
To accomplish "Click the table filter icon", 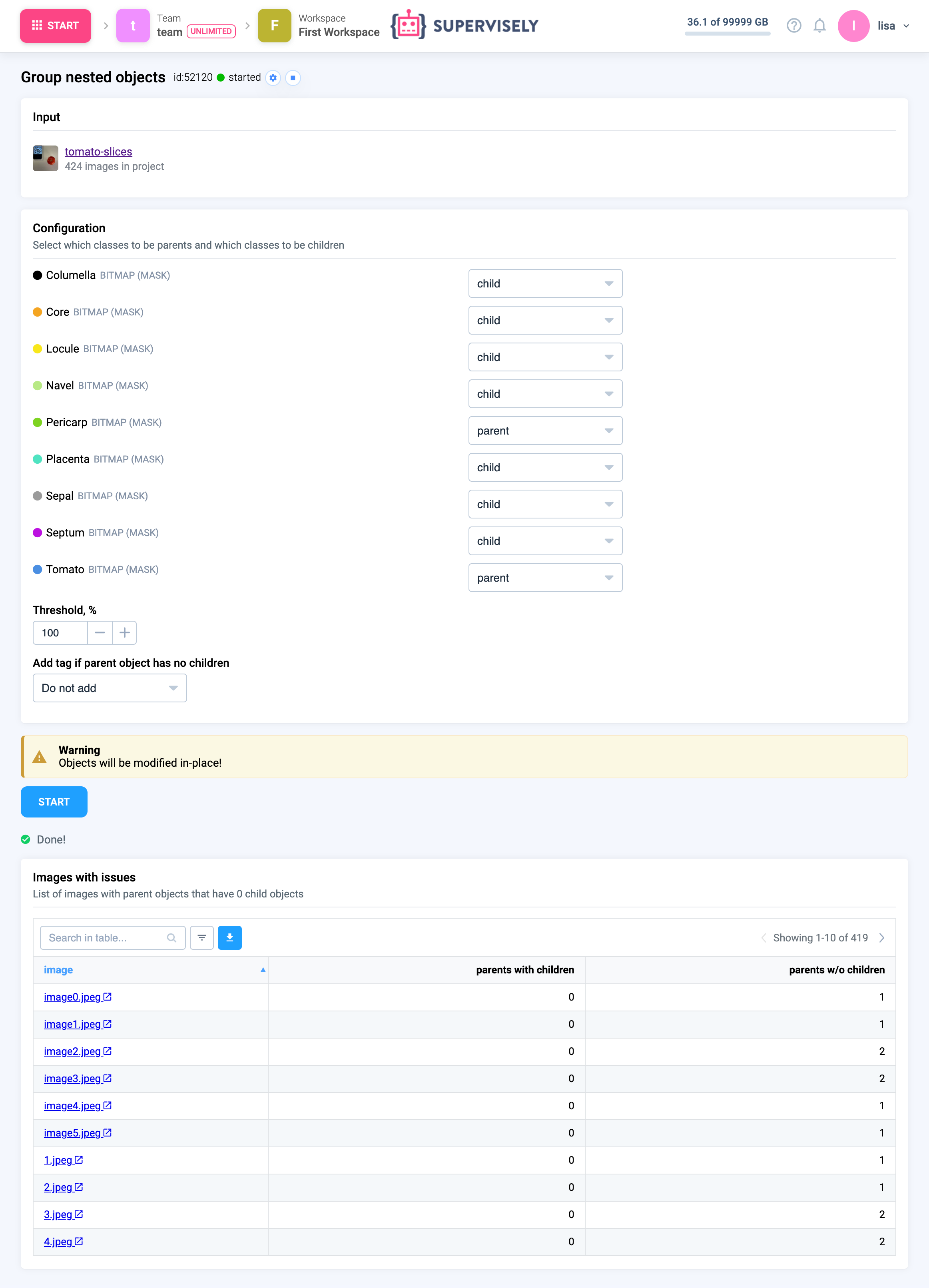I will (201, 937).
